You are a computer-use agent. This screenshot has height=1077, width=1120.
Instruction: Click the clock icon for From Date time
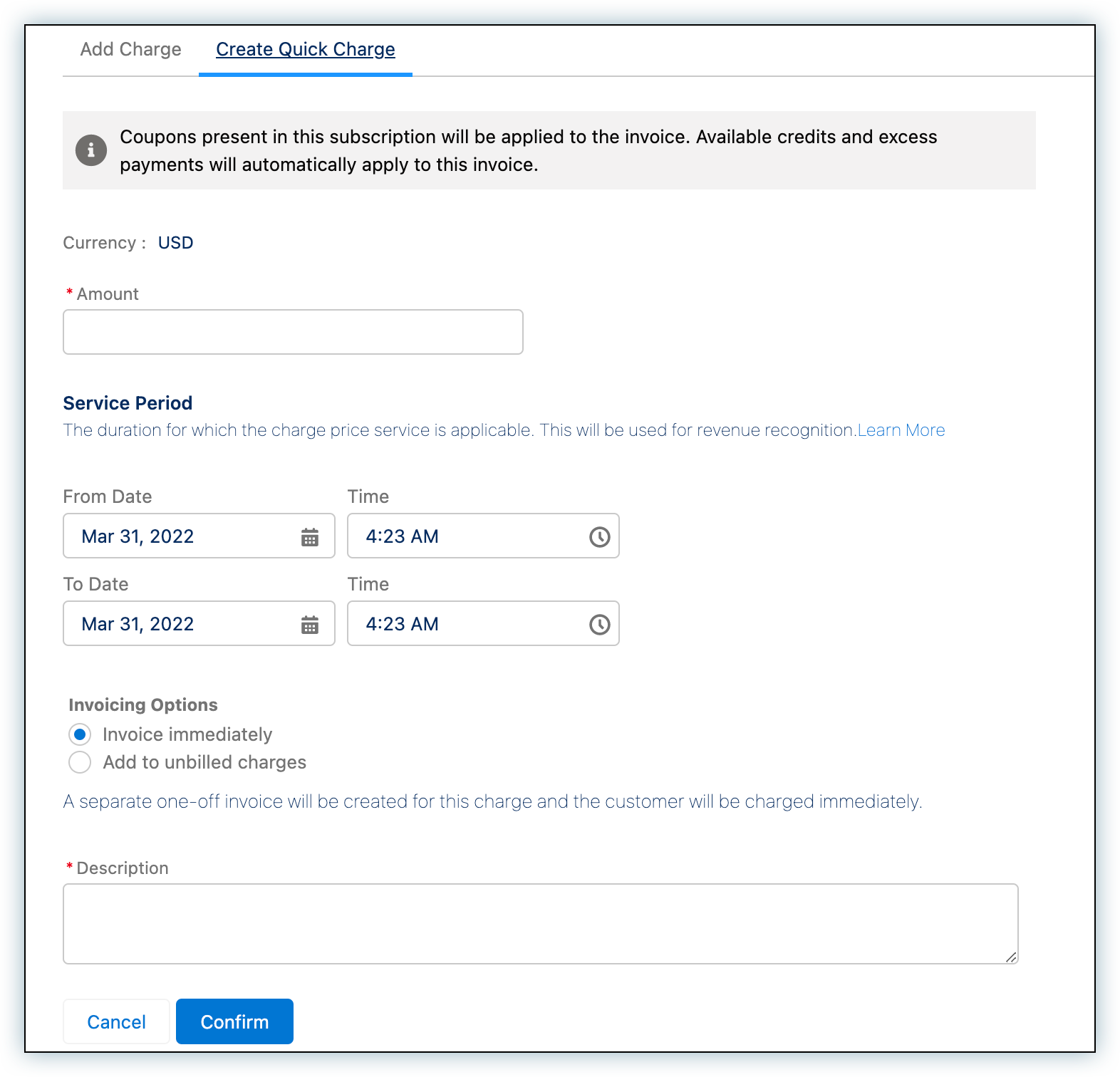[599, 537]
